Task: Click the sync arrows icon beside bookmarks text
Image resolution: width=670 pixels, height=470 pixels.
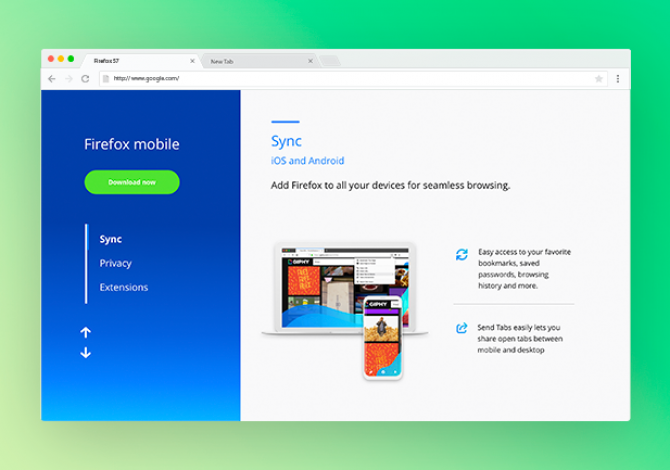Action: (x=462, y=255)
